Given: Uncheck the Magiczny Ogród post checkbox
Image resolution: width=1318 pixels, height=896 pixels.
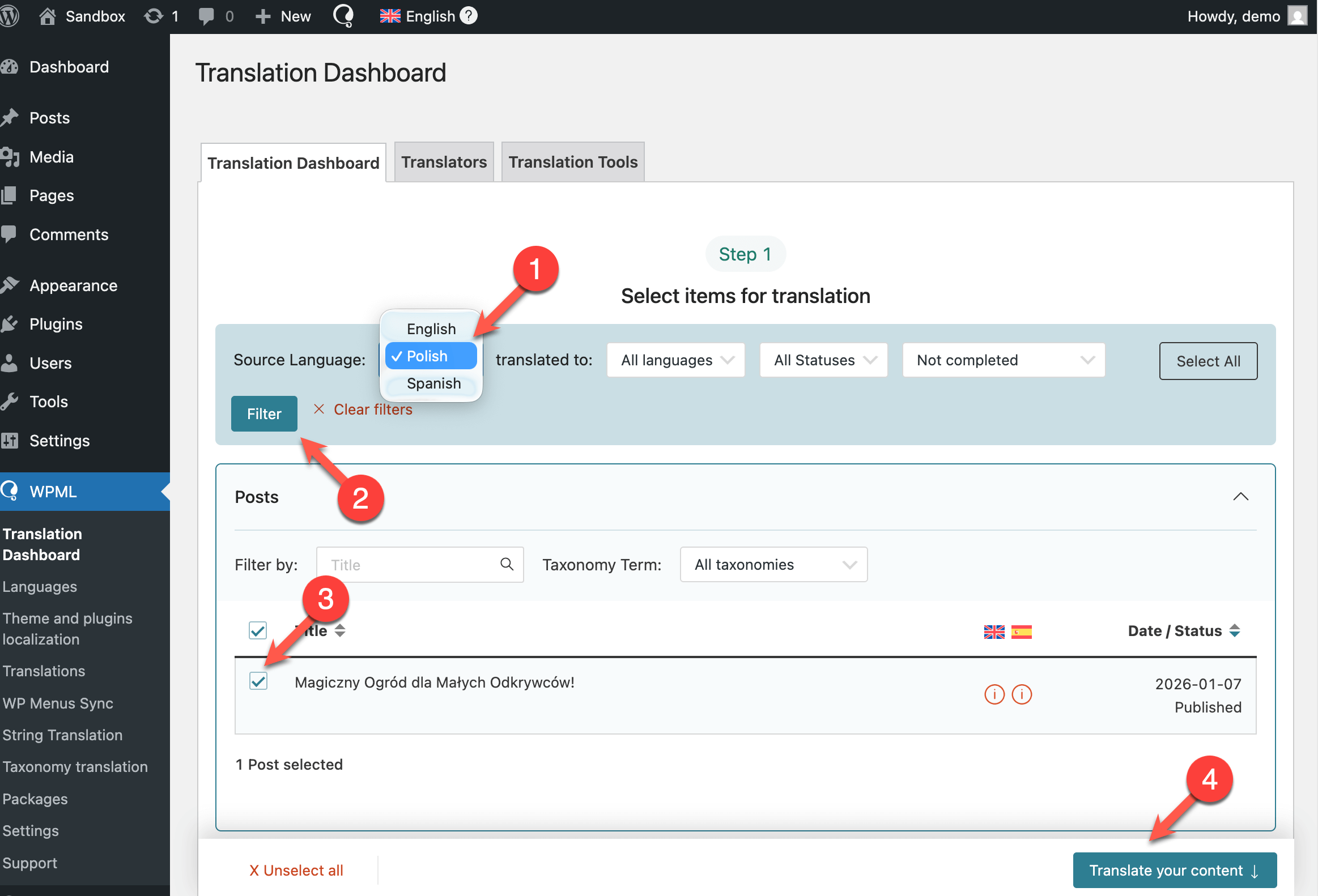Looking at the screenshot, I should coord(258,681).
